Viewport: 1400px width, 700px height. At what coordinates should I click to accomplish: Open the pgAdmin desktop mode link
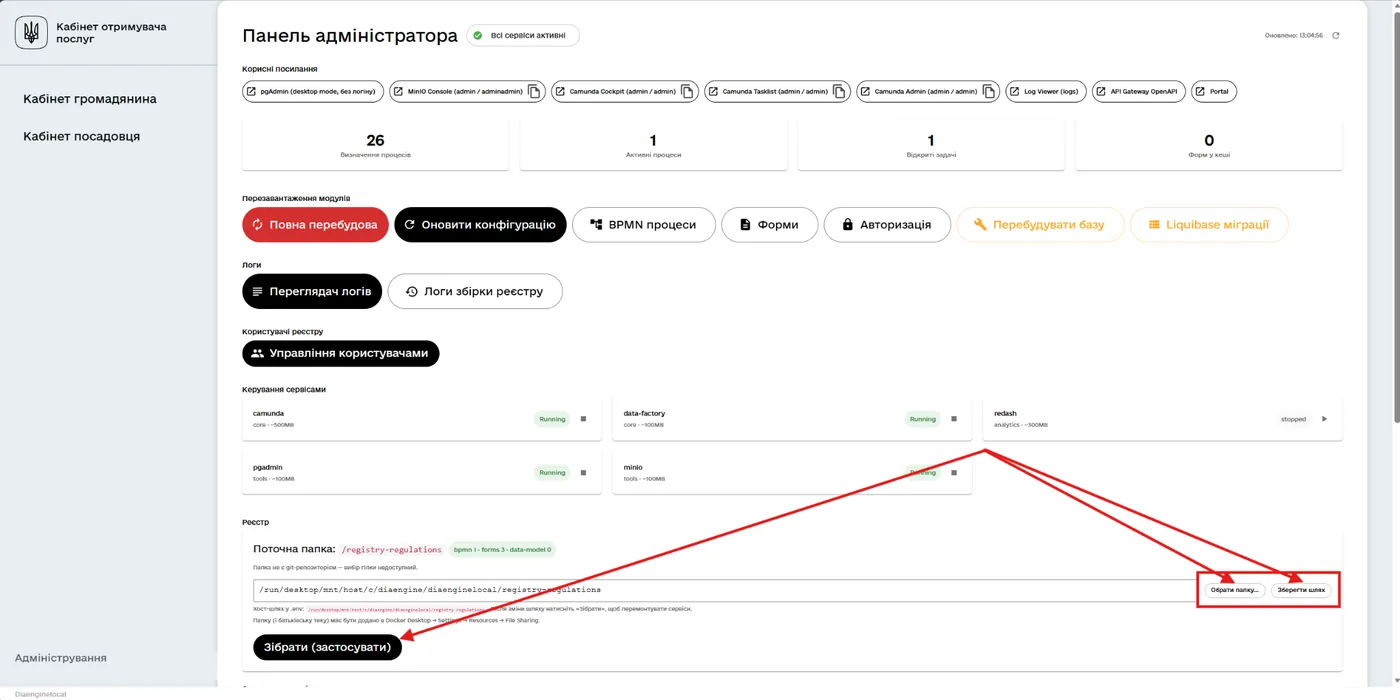coord(313,92)
